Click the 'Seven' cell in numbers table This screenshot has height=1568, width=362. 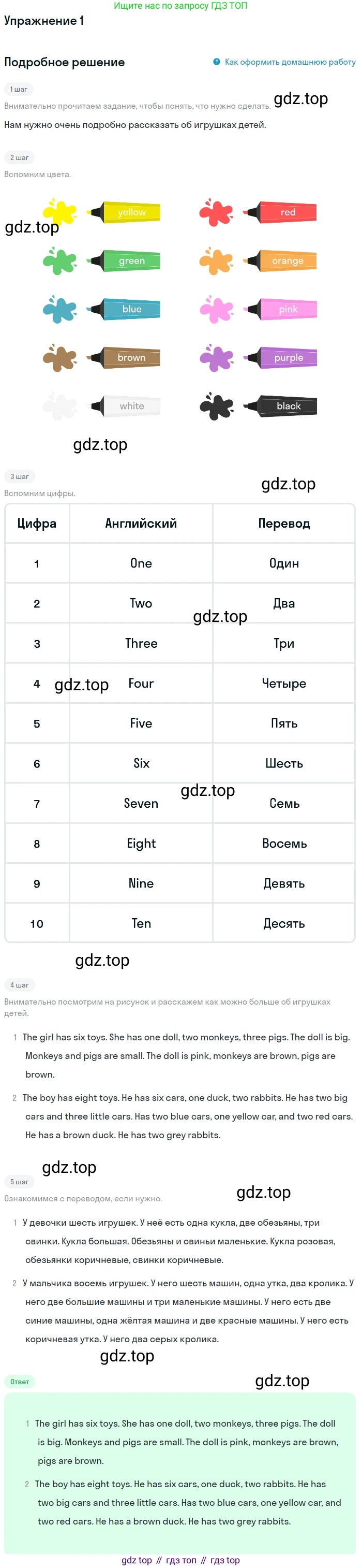(141, 804)
